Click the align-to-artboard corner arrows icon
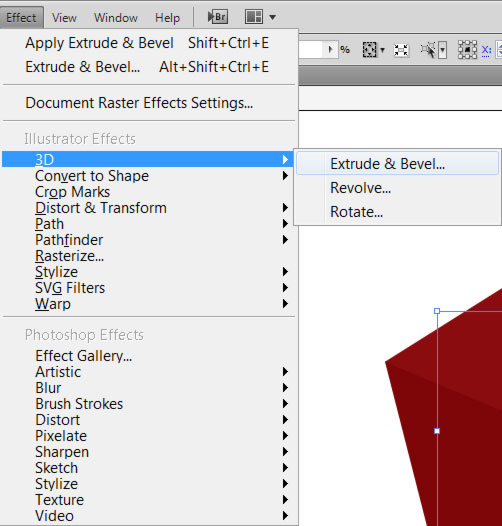 tap(401, 50)
